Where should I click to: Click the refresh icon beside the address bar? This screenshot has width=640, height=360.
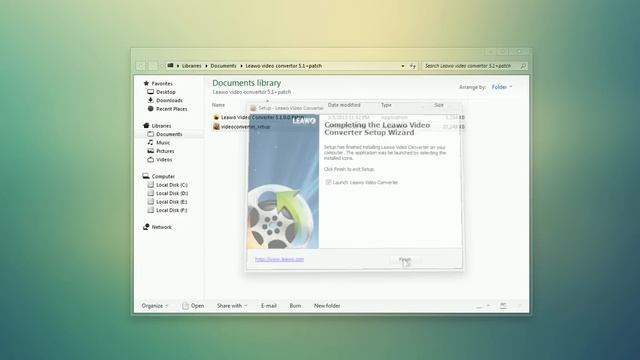coord(413,66)
